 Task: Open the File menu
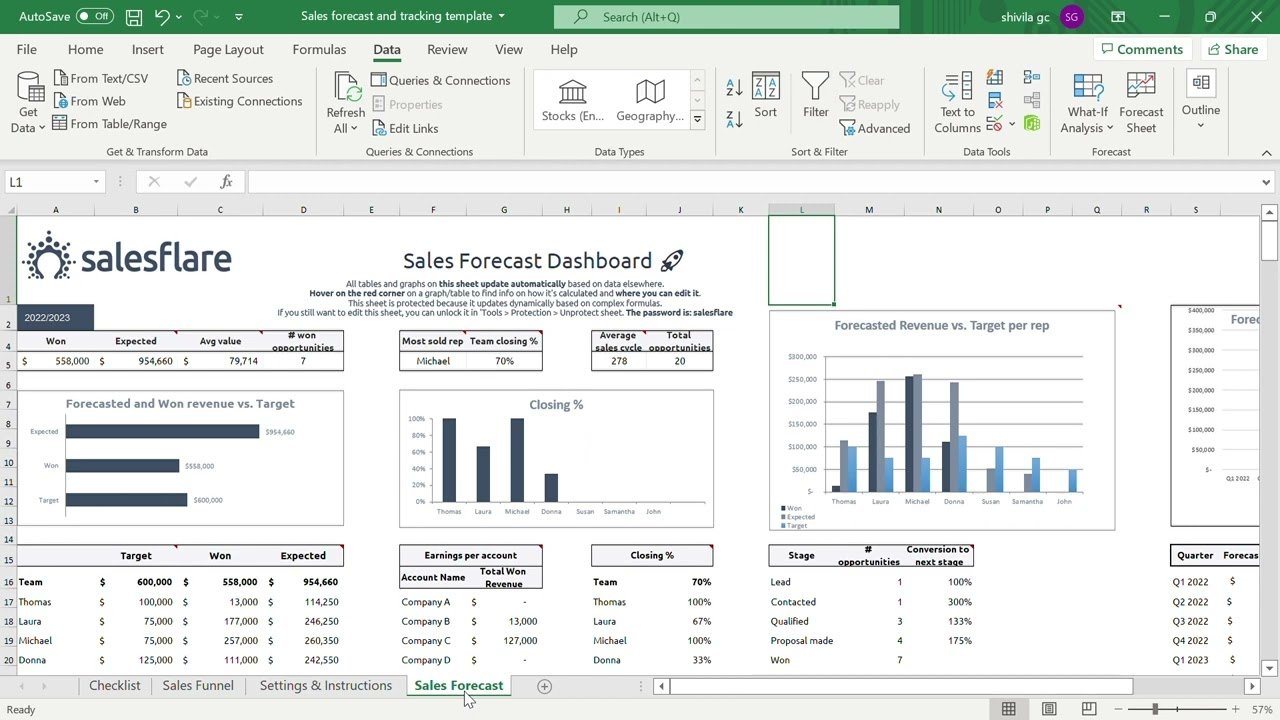[x=27, y=49]
